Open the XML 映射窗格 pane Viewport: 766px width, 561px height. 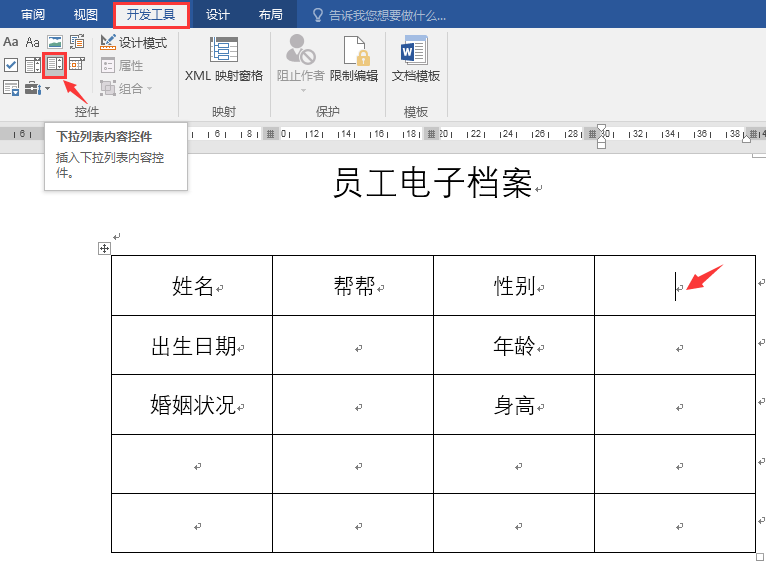click(x=224, y=59)
